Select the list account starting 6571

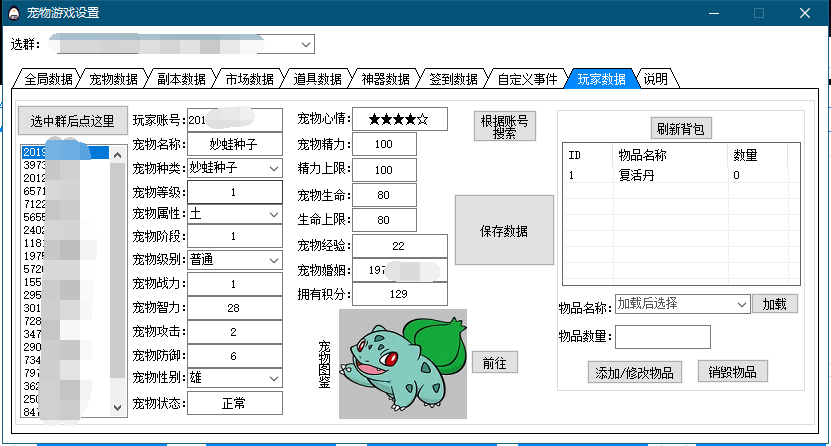coord(65,191)
